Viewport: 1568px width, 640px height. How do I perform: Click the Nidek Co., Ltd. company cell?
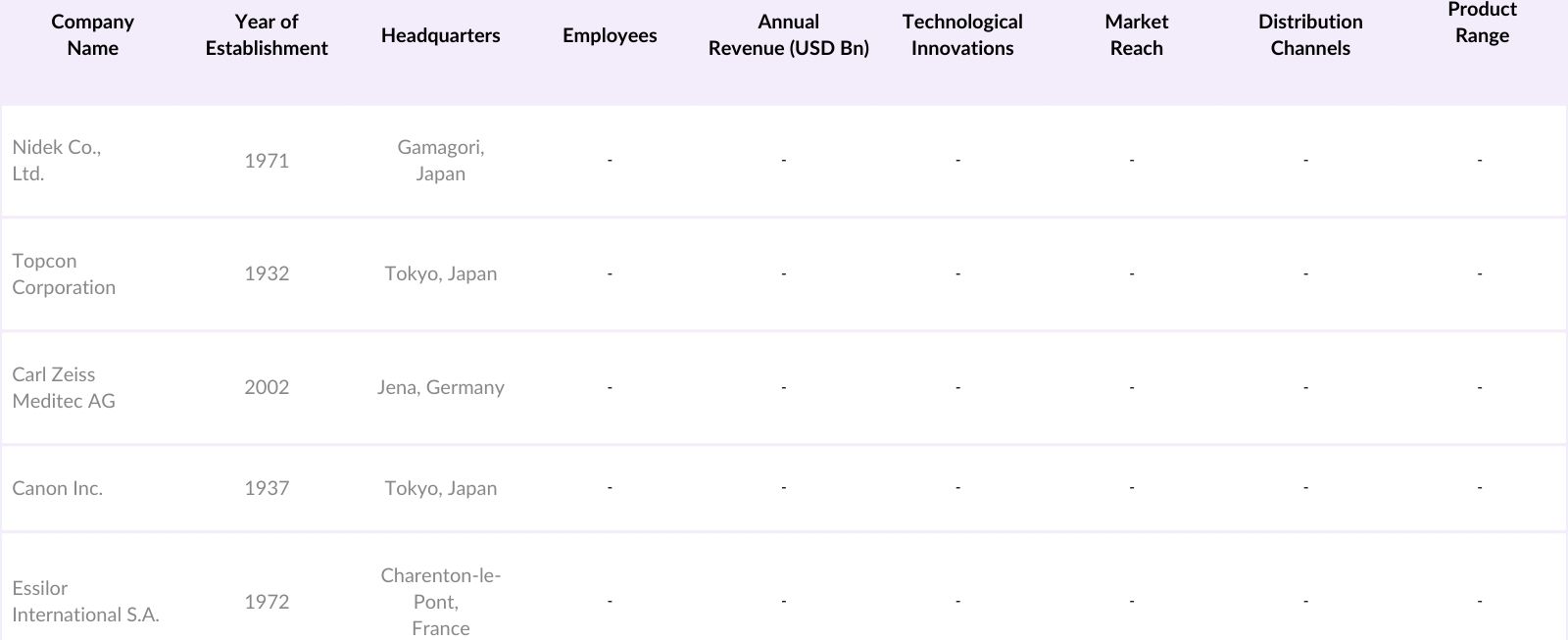(x=57, y=161)
